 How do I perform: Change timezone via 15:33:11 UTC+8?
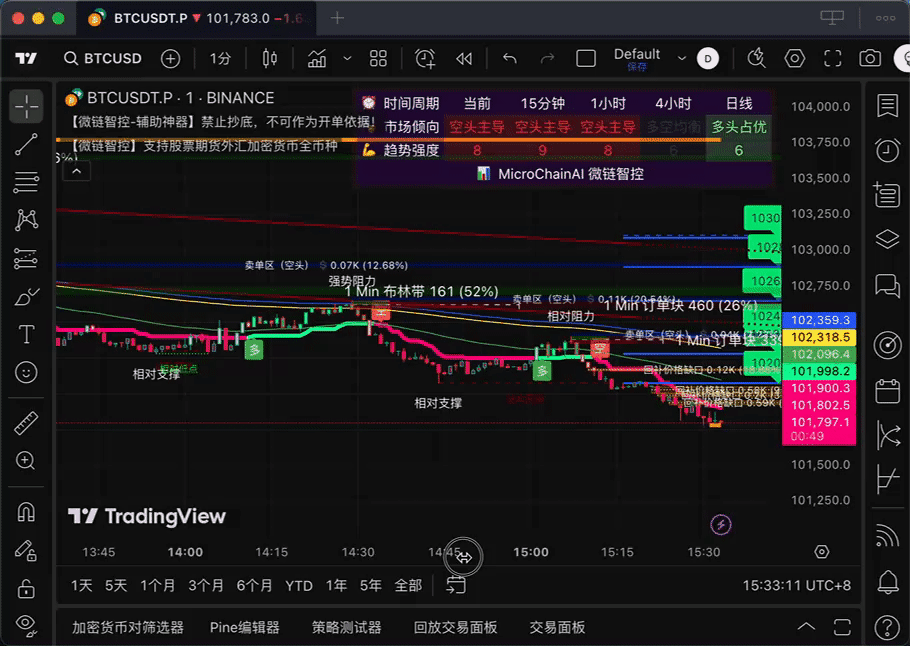click(x=796, y=586)
